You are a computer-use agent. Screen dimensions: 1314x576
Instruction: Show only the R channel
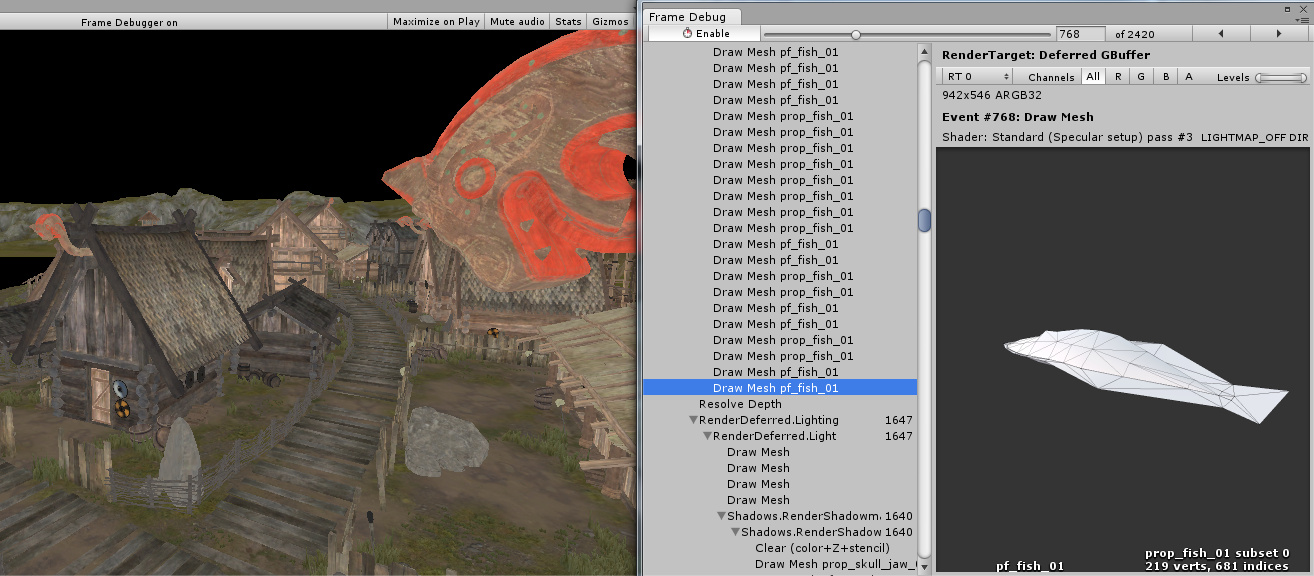click(1118, 77)
